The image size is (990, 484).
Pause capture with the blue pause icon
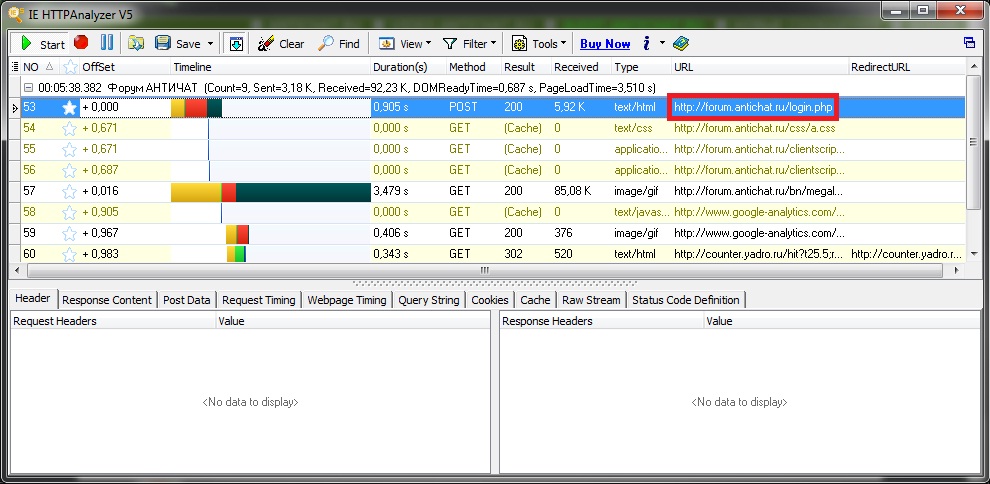point(107,43)
